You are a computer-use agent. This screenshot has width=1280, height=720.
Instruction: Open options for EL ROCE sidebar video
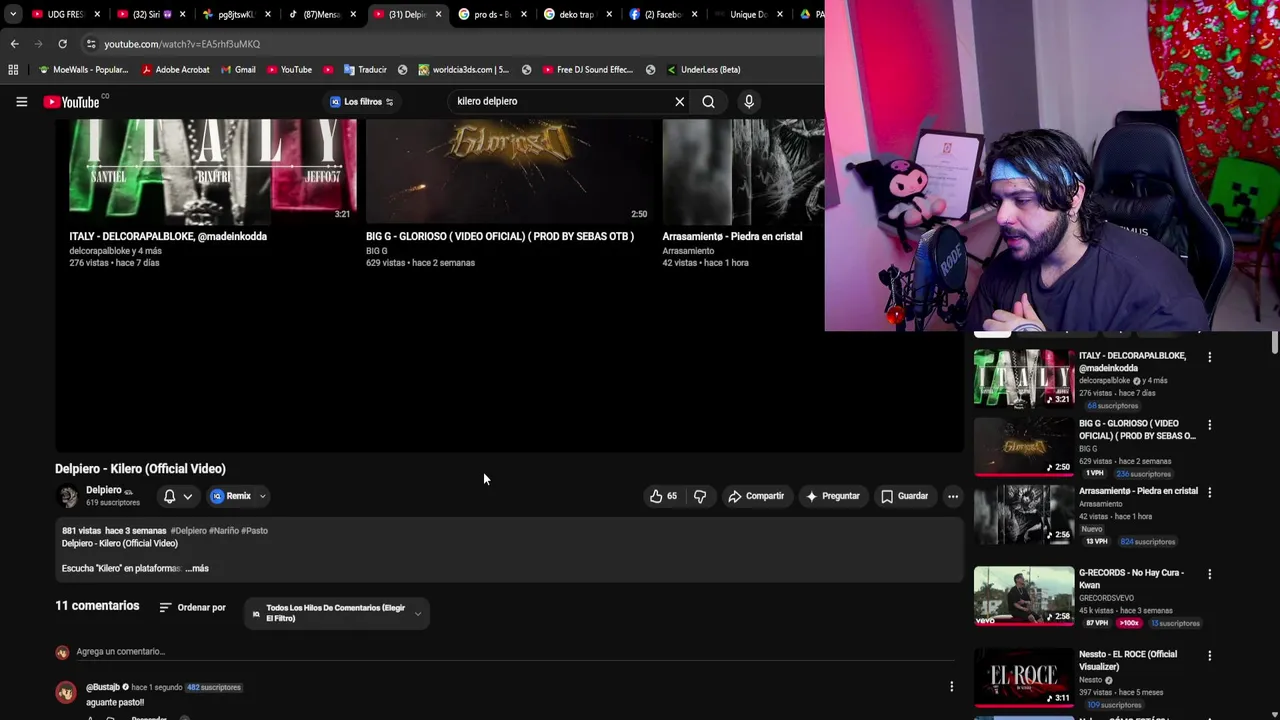pyautogui.click(x=1209, y=656)
